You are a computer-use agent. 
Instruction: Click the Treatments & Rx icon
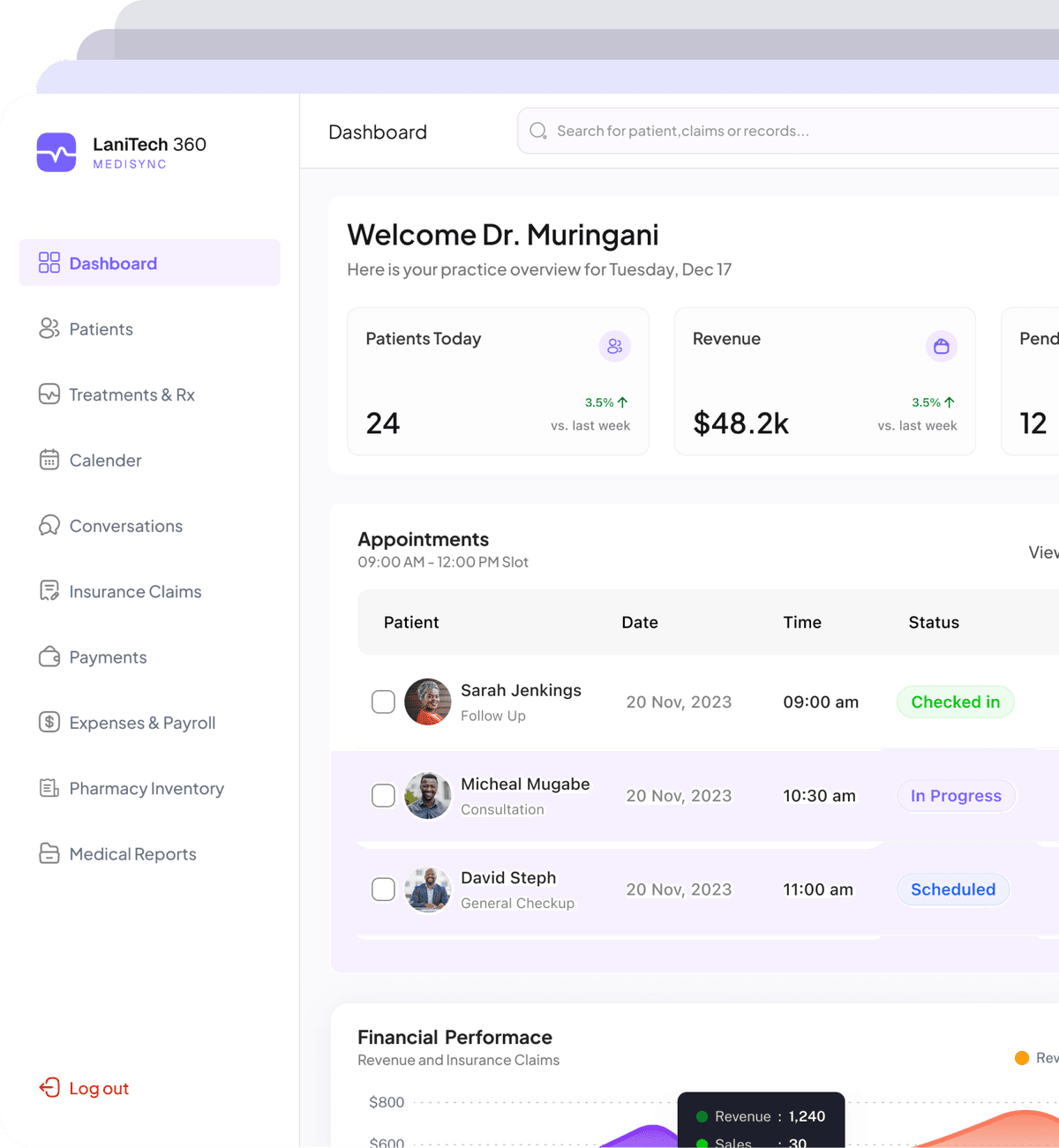(x=49, y=394)
